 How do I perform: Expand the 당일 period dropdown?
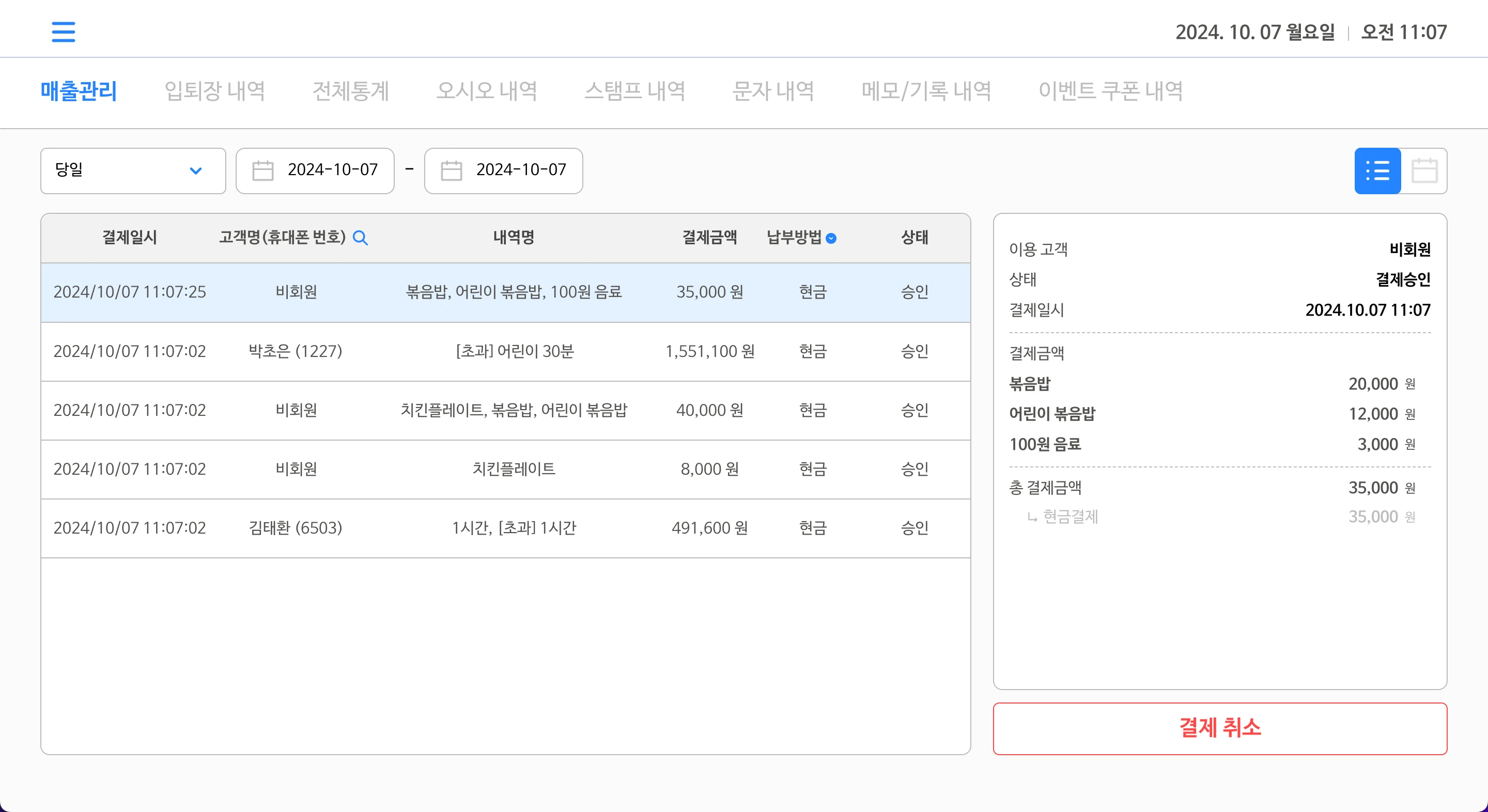coord(133,171)
